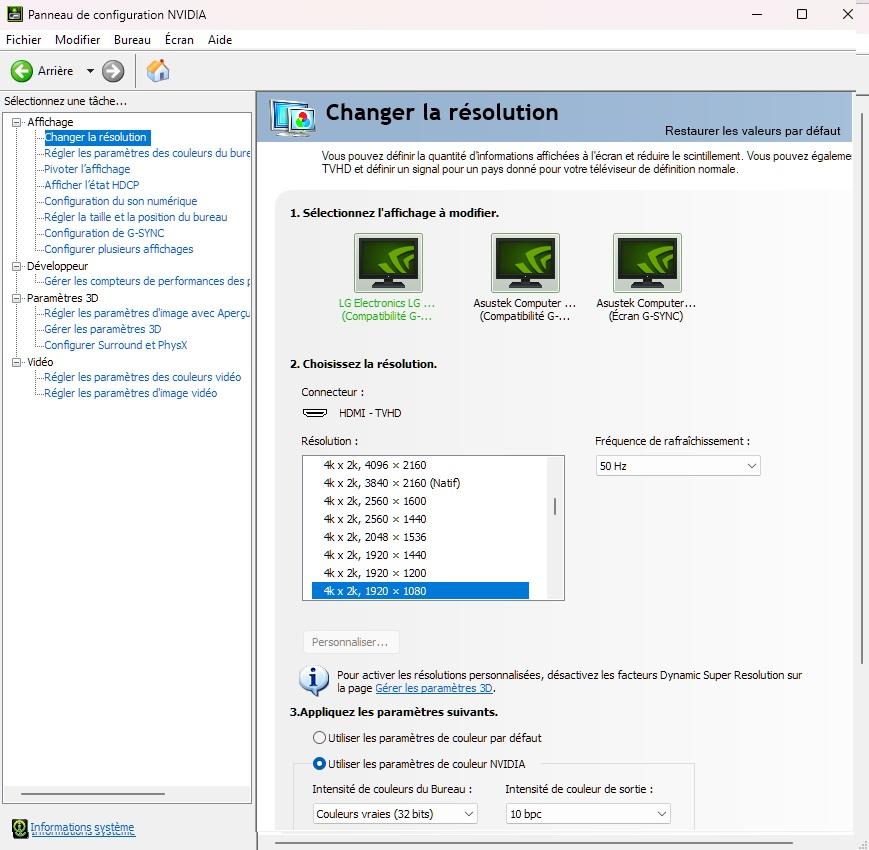Open Gérer les paramètres 3D tree item
The height and width of the screenshot is (850, 869).
click(x=103, y=329)
